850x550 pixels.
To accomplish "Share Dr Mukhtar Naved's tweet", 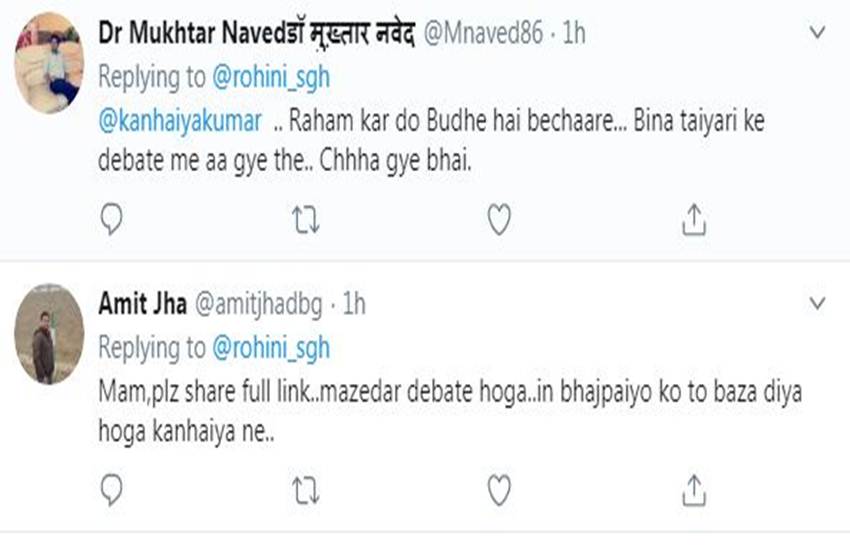I will tap(694, 220).
